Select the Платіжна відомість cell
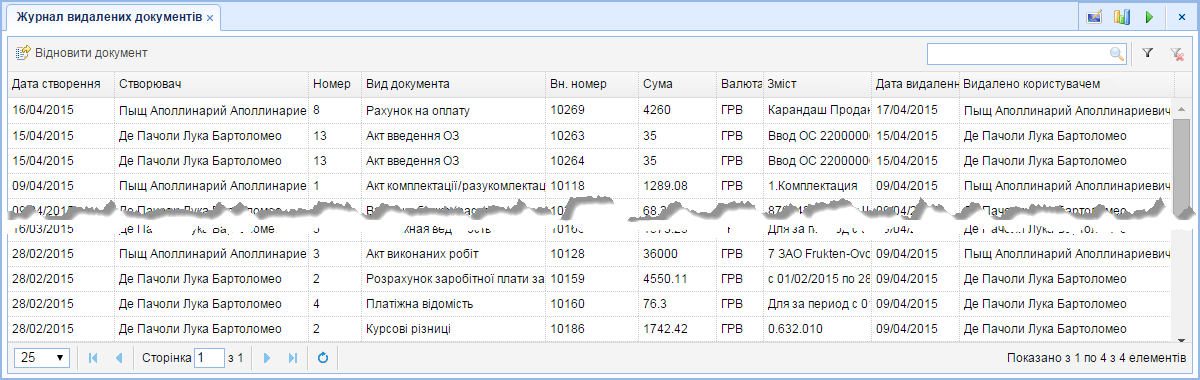 [x=453, y=303]
